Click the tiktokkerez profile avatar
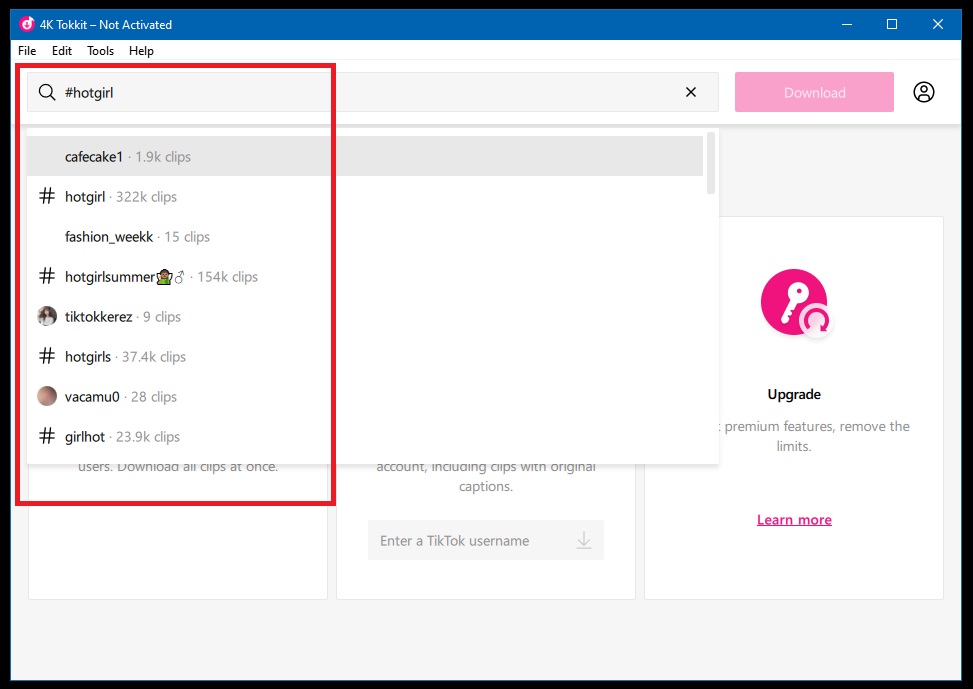Image resolution: width=973 pixels, height=689 pixels. (46, 316)
